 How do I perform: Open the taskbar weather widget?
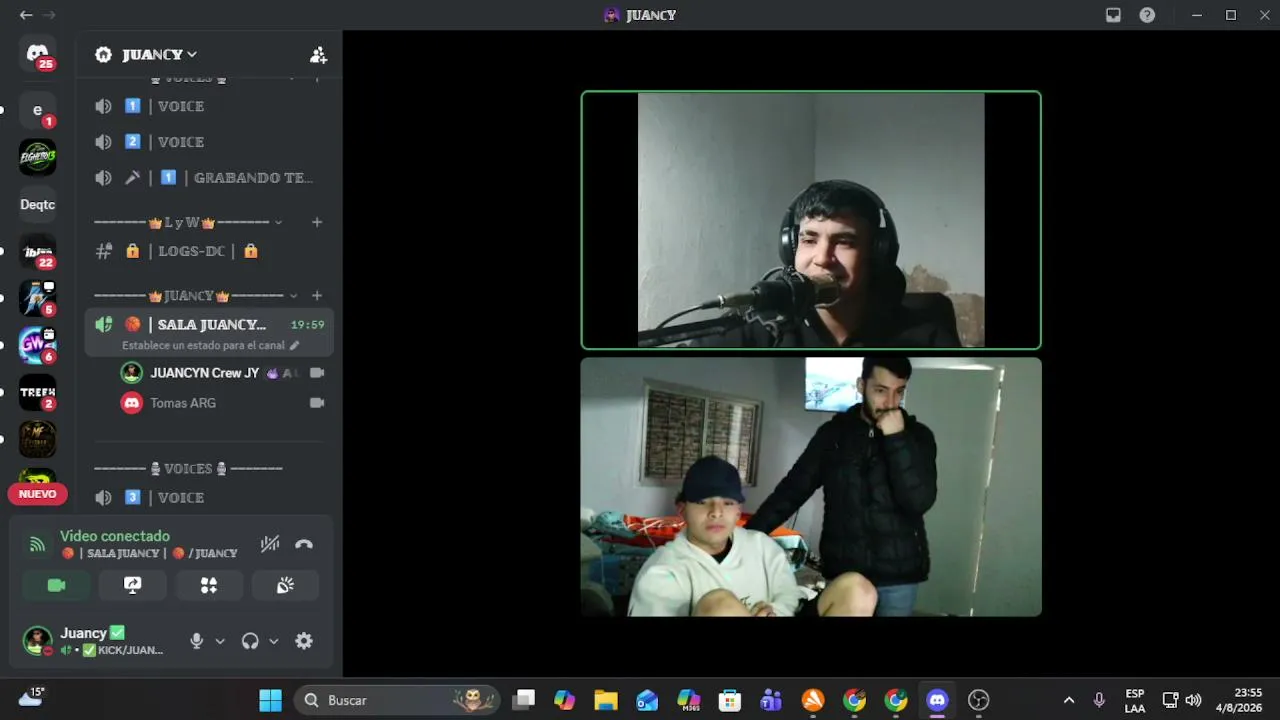click(31, 700)
